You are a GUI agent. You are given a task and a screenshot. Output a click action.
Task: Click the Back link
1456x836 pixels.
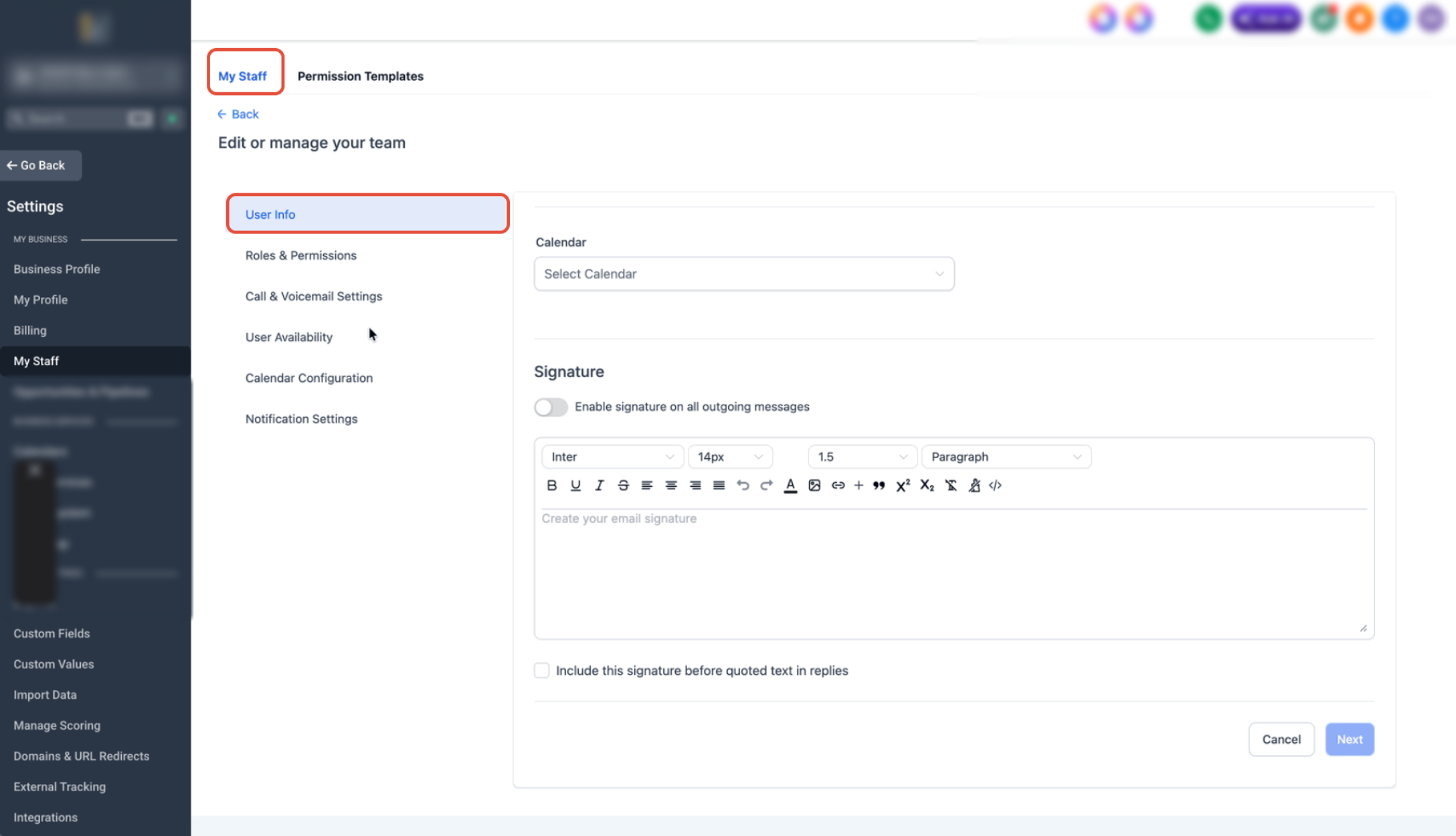(238, 114)
